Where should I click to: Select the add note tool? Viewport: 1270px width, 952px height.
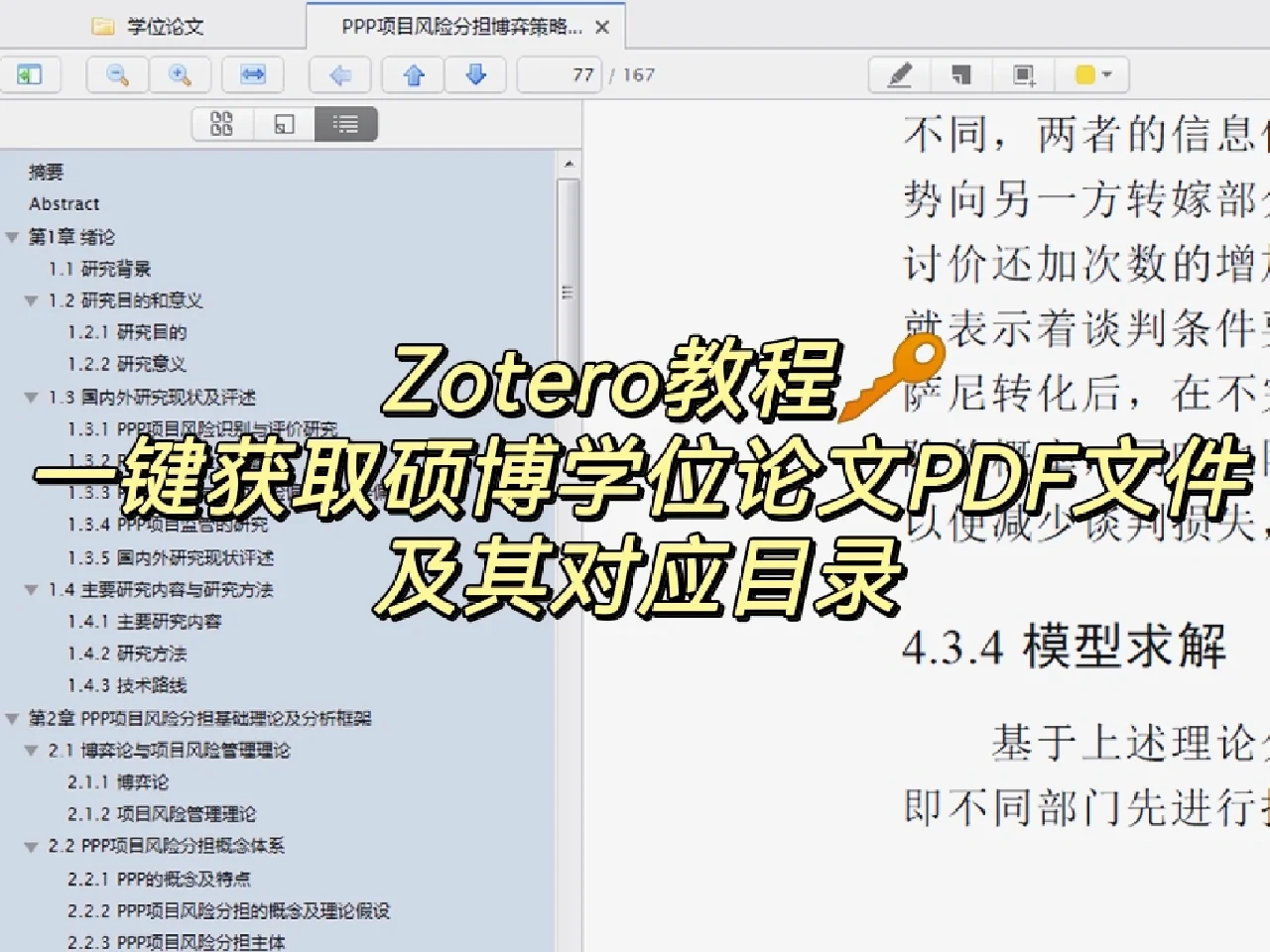[x=961, y=74]
